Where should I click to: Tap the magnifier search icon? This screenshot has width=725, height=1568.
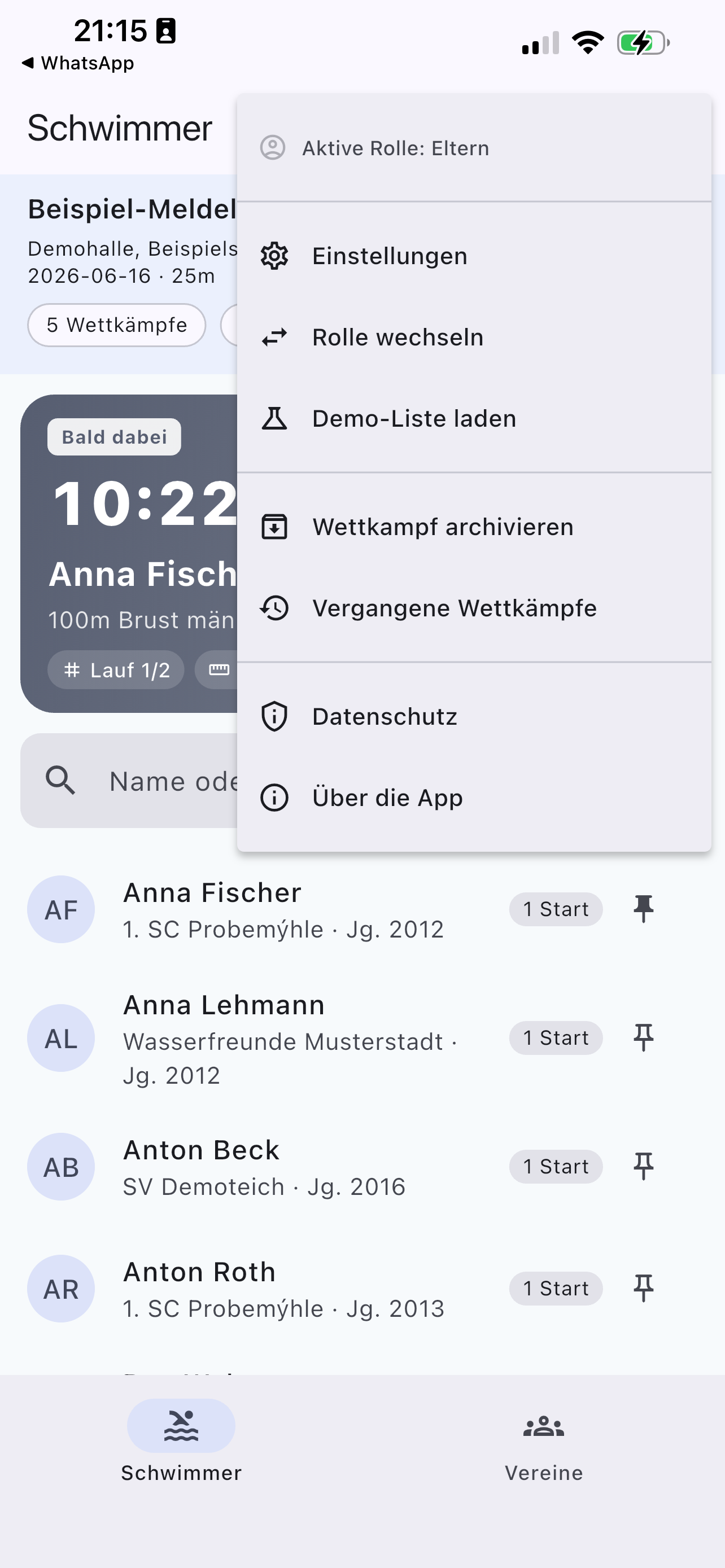[60, 781]
